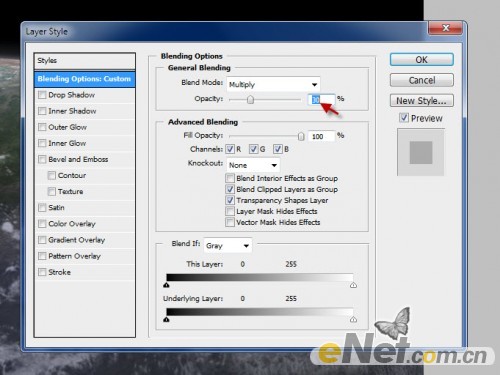500x375 pixels.
Task: Click the New Style... button
Action: (x=422, y=101)
